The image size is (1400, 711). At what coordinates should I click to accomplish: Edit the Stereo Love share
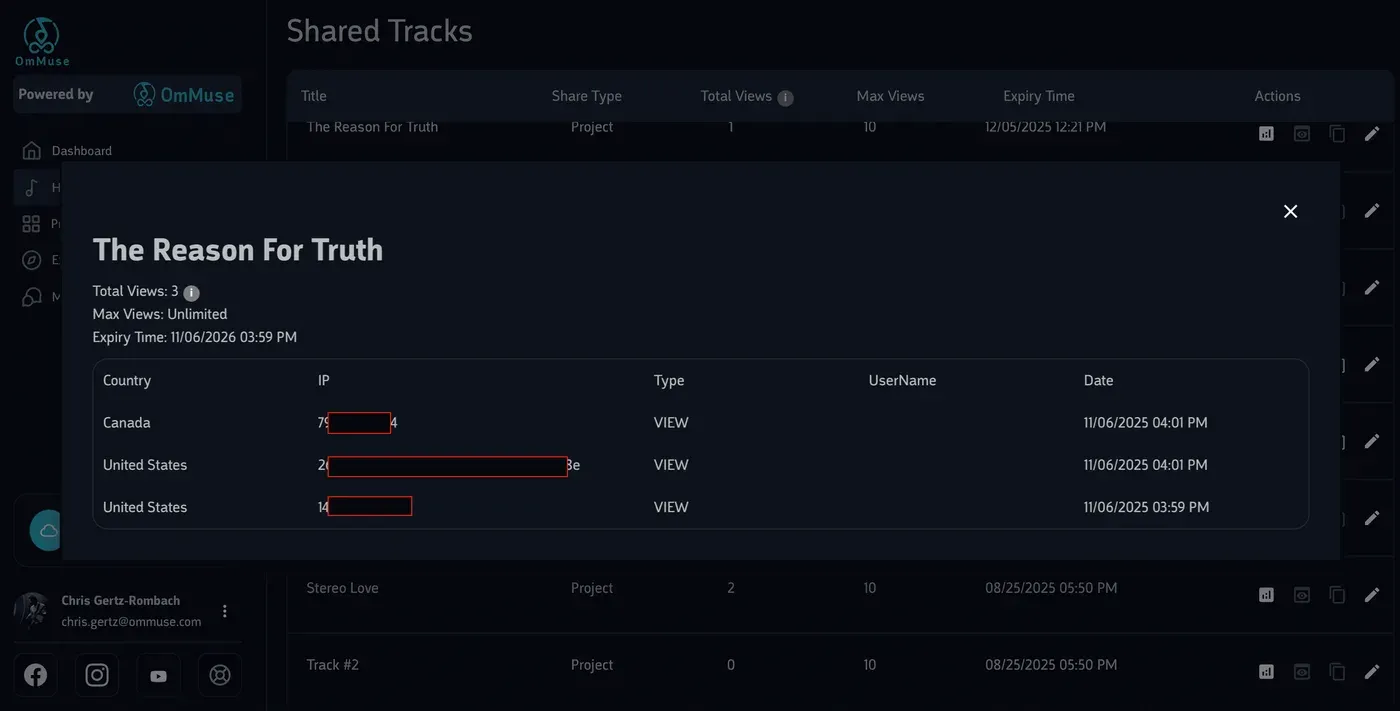[1372, 594]
